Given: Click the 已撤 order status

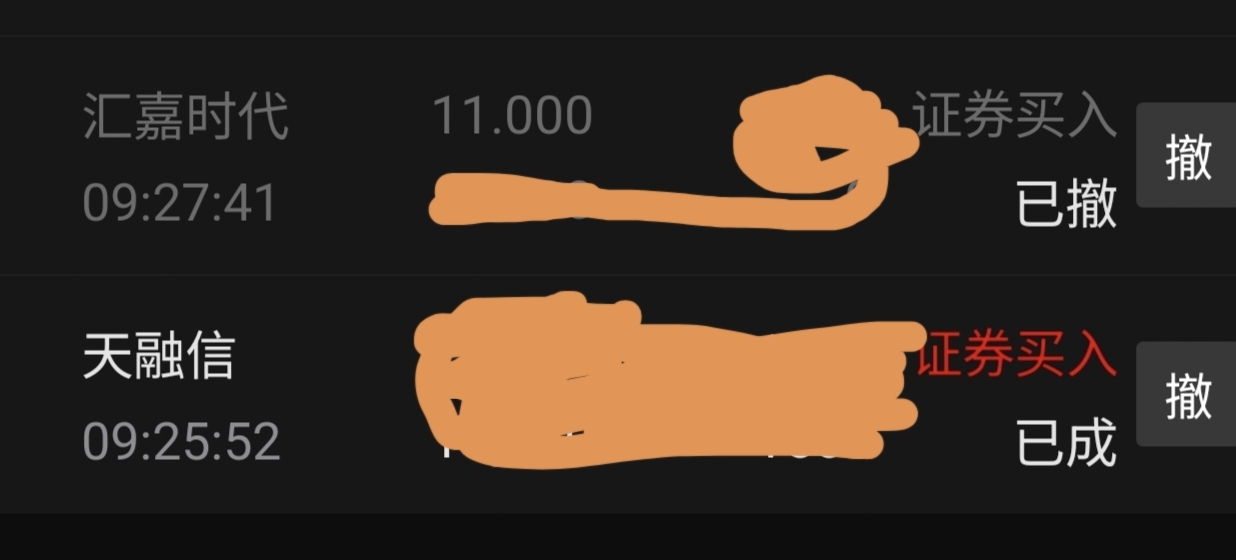Looking at the screenshot, I should [1066, 204].
